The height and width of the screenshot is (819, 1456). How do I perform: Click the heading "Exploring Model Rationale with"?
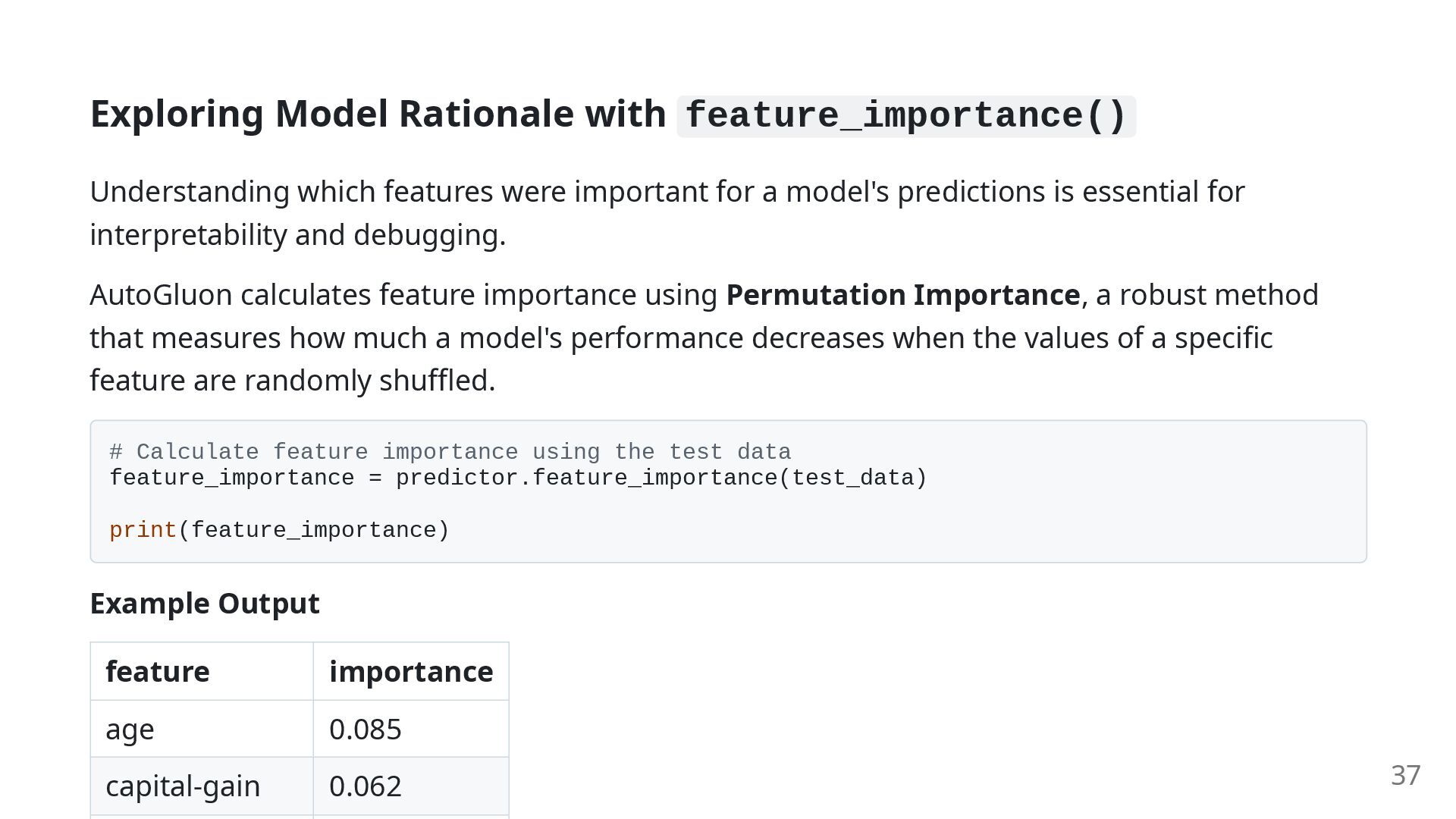(x=378, y=115)
